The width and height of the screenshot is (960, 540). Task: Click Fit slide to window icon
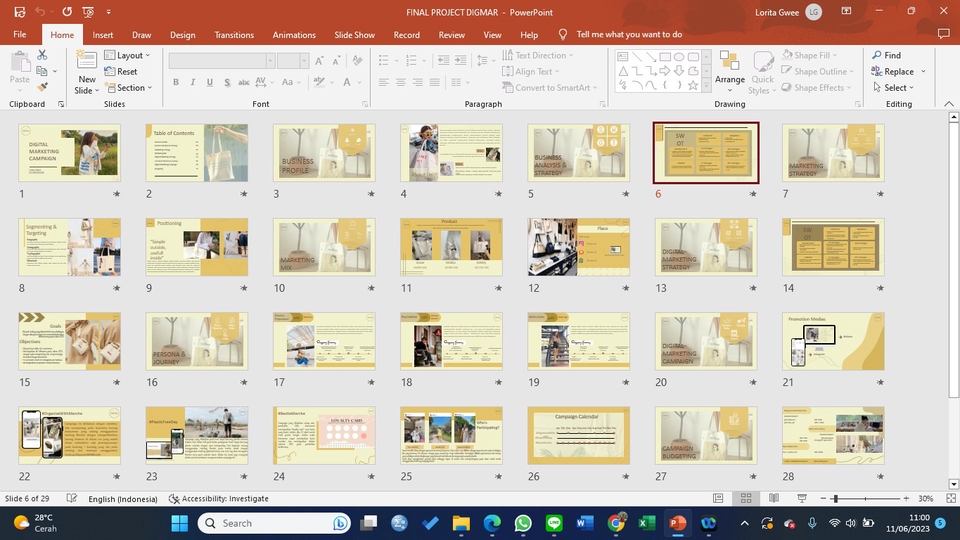click(x=951, y=498)
